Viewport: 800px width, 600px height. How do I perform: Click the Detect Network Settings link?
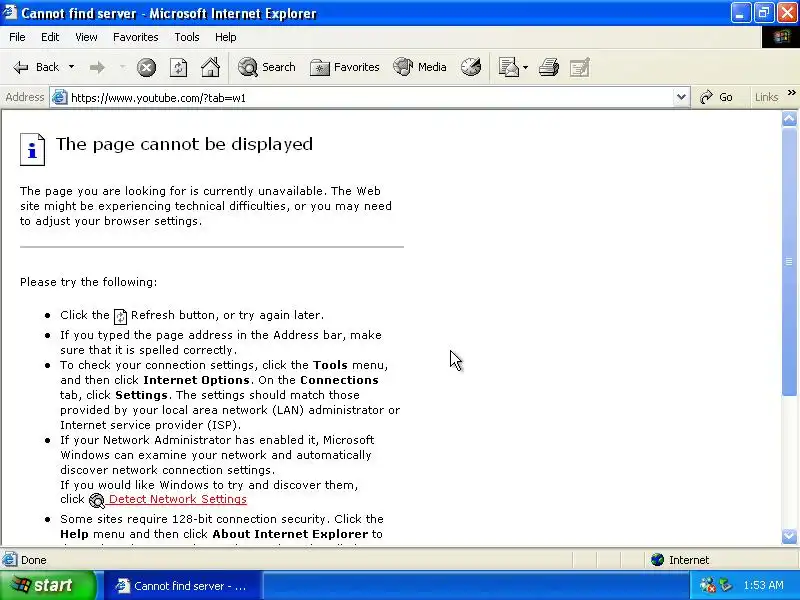[178, 499]
